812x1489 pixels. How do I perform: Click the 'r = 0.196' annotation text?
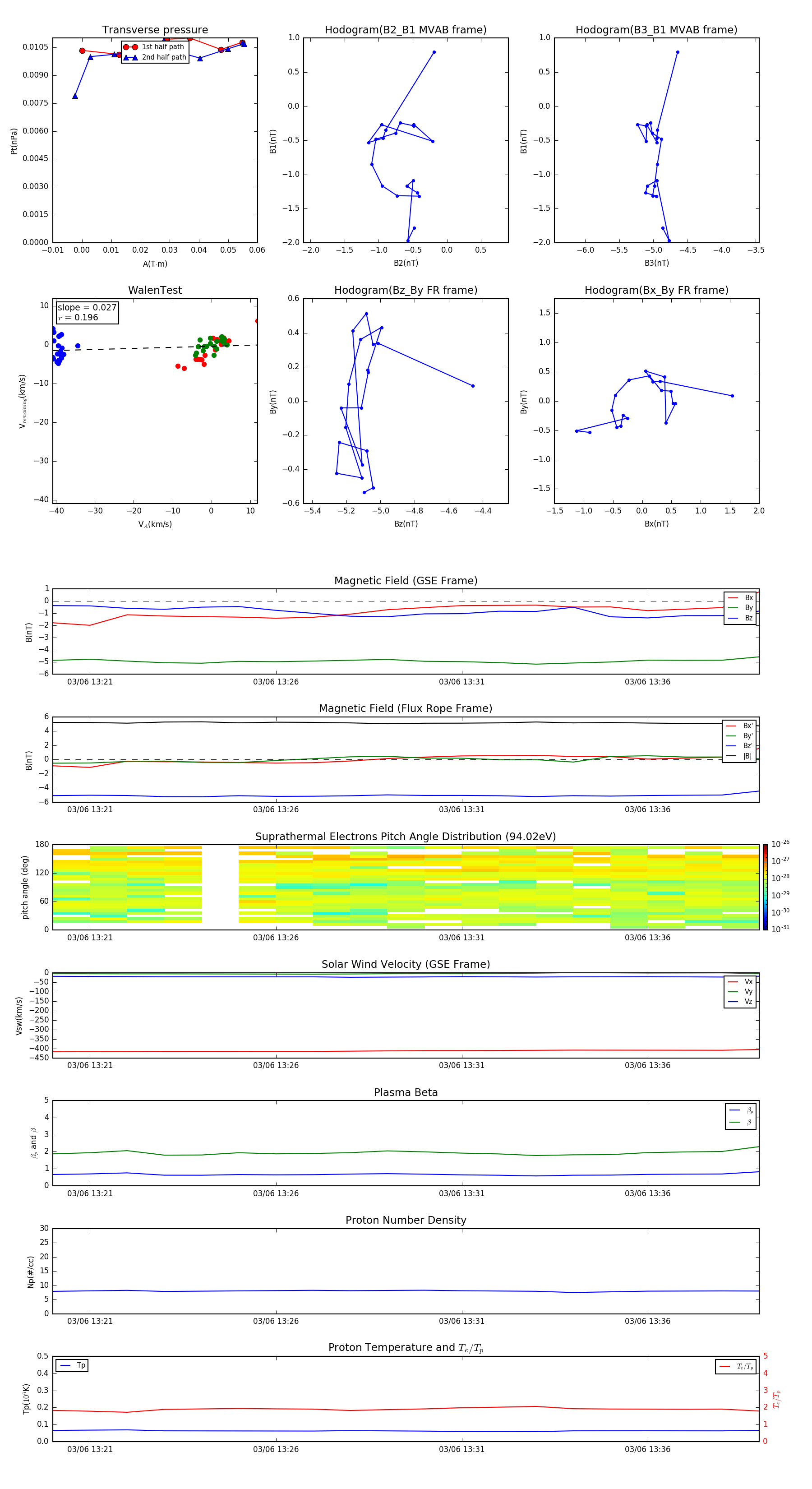pos(78,317)
